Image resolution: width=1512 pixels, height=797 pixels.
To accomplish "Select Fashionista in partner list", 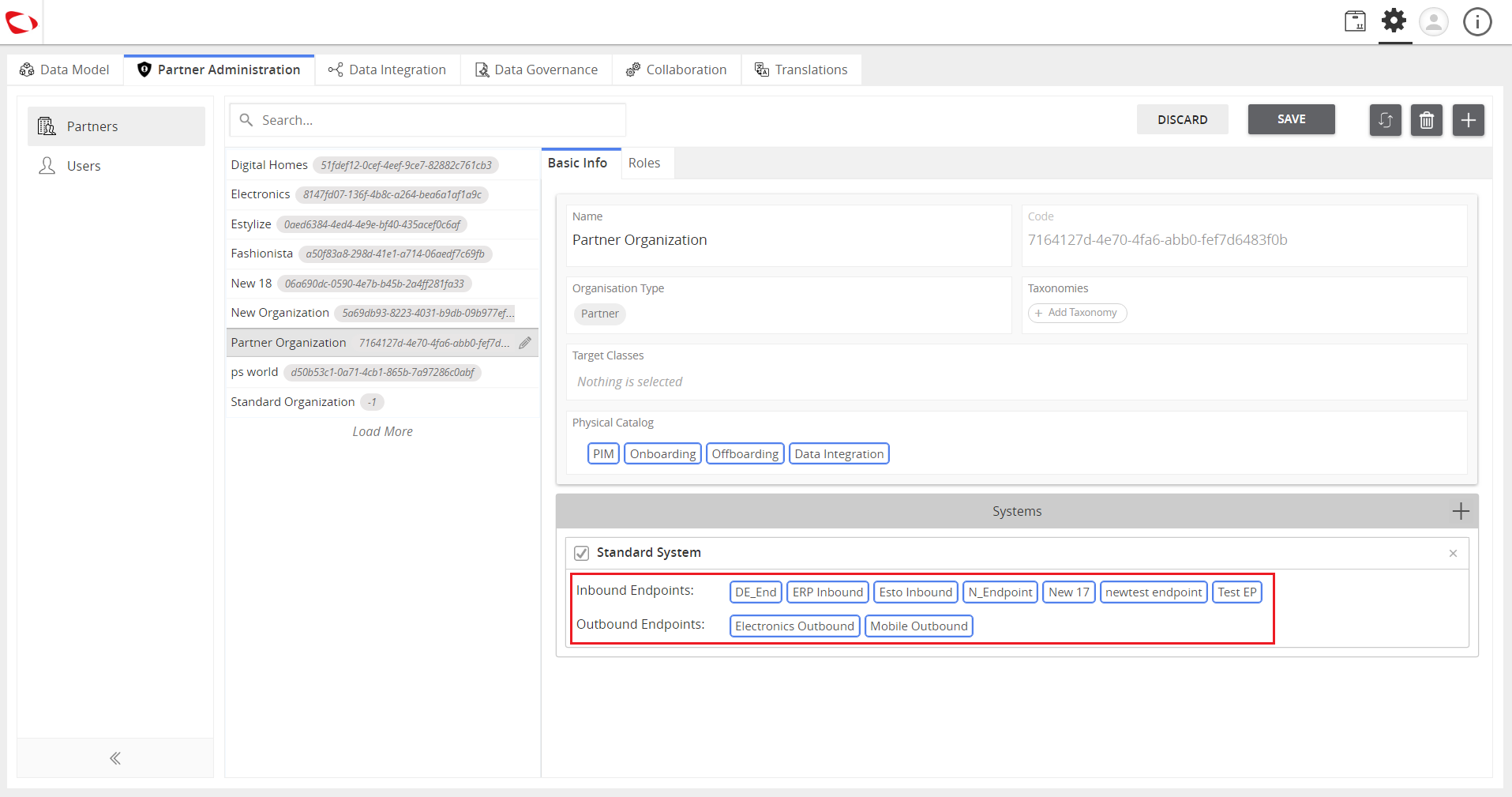I will pyautogui.click(x=383, y=254).
